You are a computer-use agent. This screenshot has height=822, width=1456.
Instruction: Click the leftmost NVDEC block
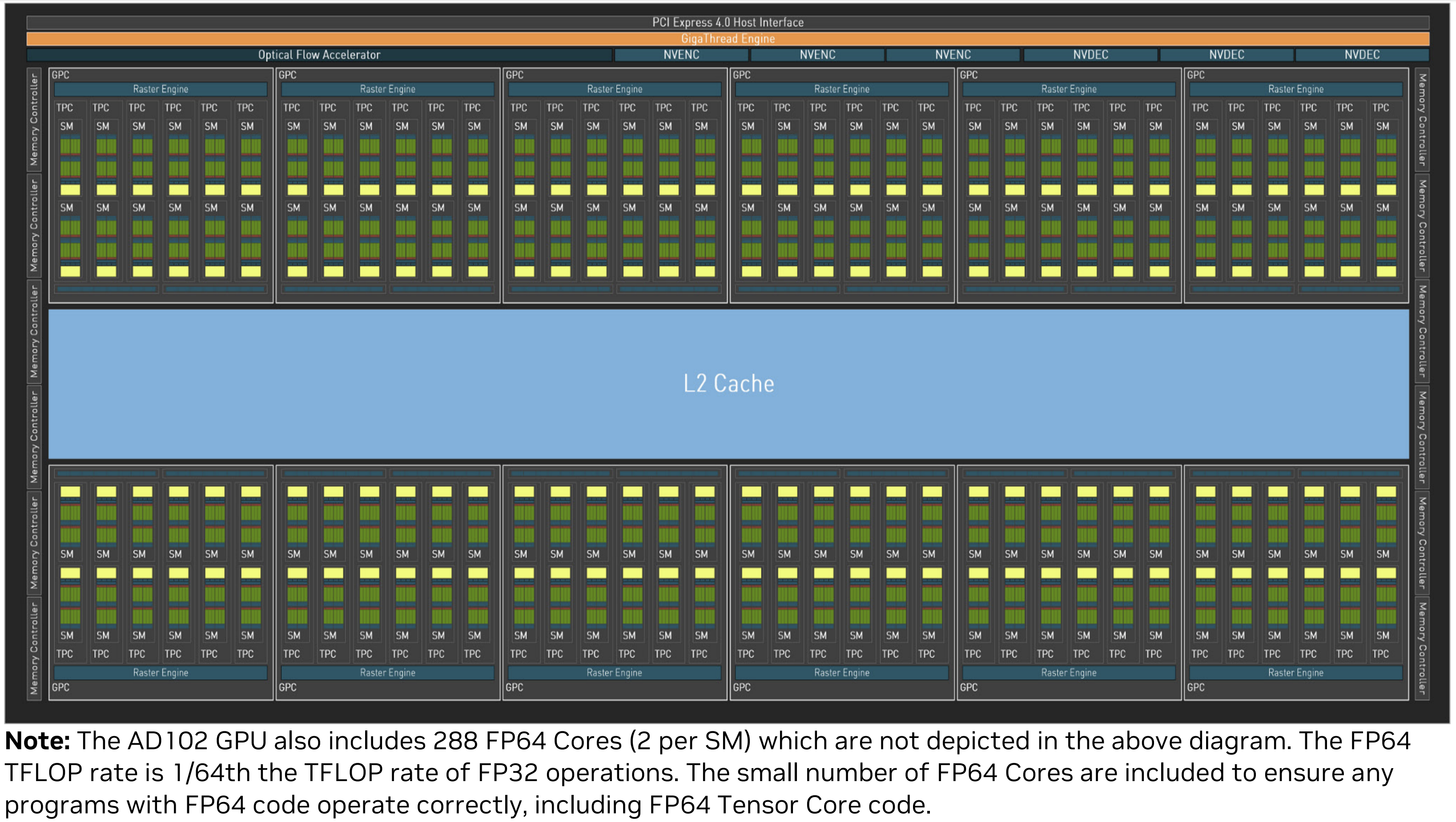[x=1090, y=55]
